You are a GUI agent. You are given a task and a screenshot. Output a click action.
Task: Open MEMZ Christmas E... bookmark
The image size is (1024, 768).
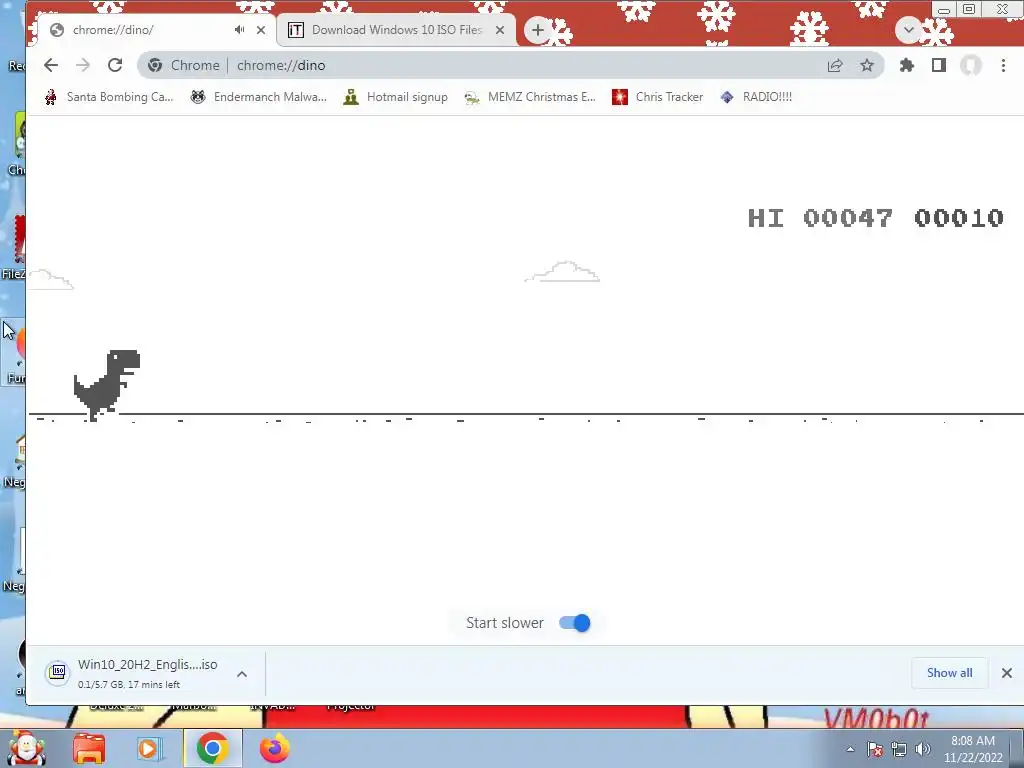[x=530, y=97]
